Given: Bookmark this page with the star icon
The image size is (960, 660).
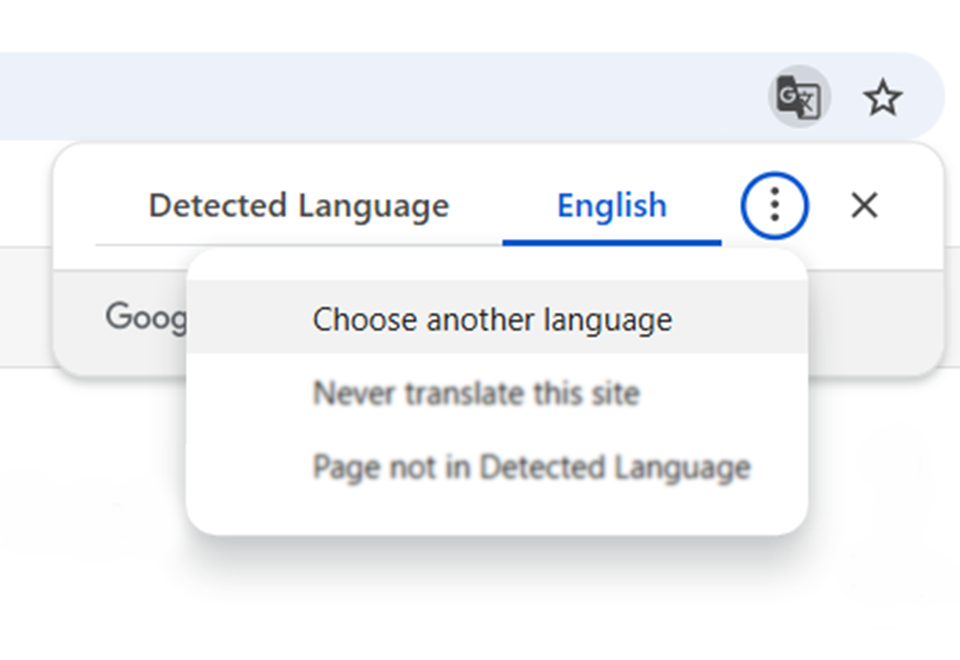Looking at the screenshot, I should pyautogui.click(x=882, y=98).
